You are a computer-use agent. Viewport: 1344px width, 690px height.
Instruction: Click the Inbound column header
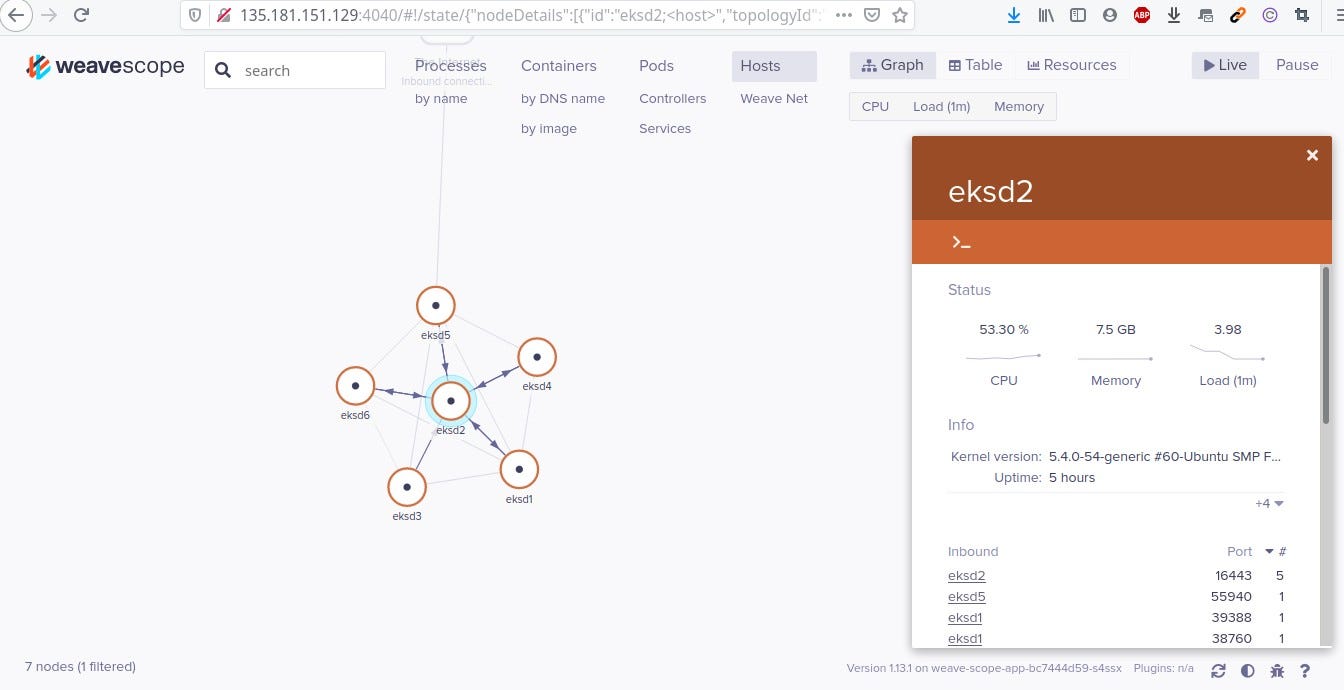973,551
